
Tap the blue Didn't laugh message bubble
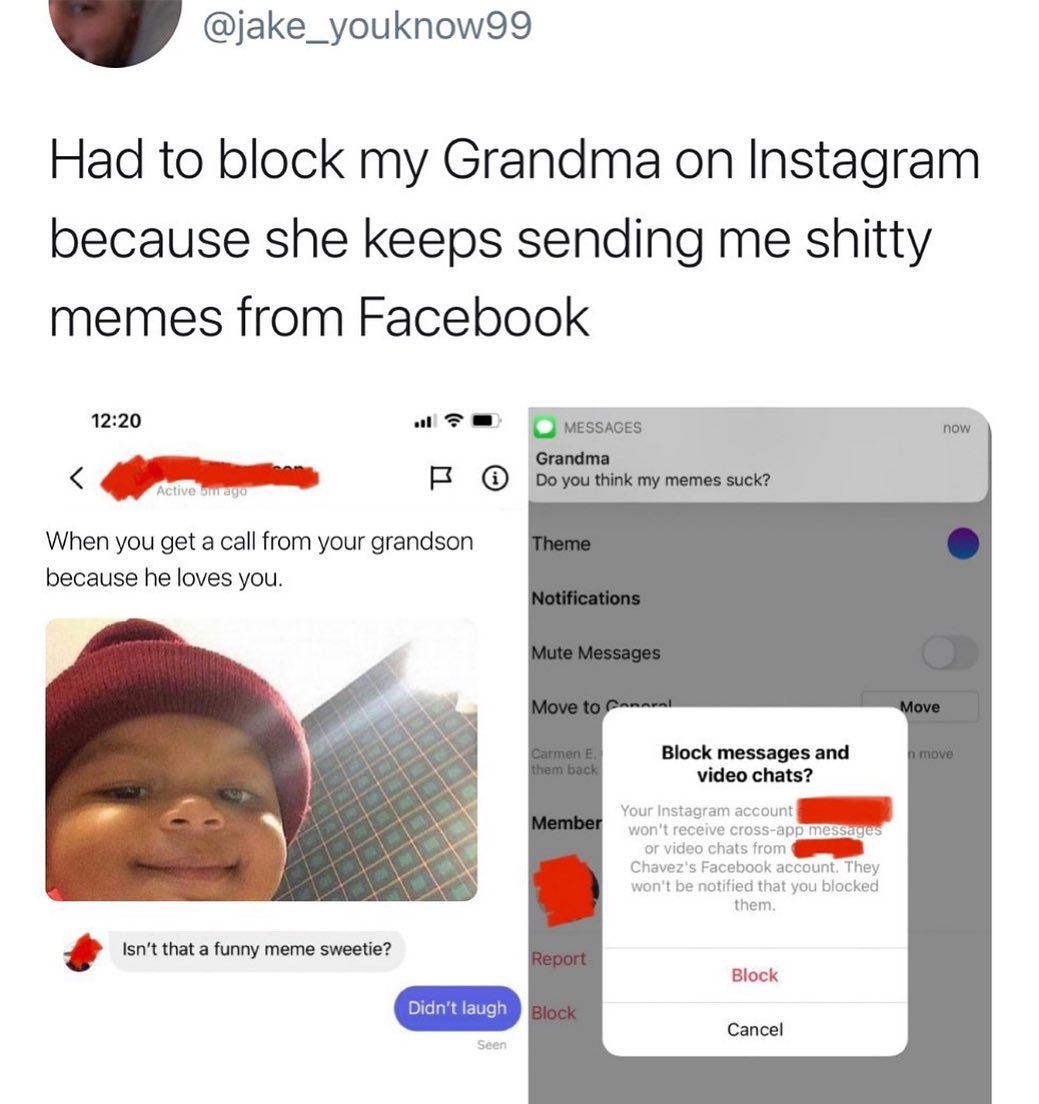pos(458,1008)
